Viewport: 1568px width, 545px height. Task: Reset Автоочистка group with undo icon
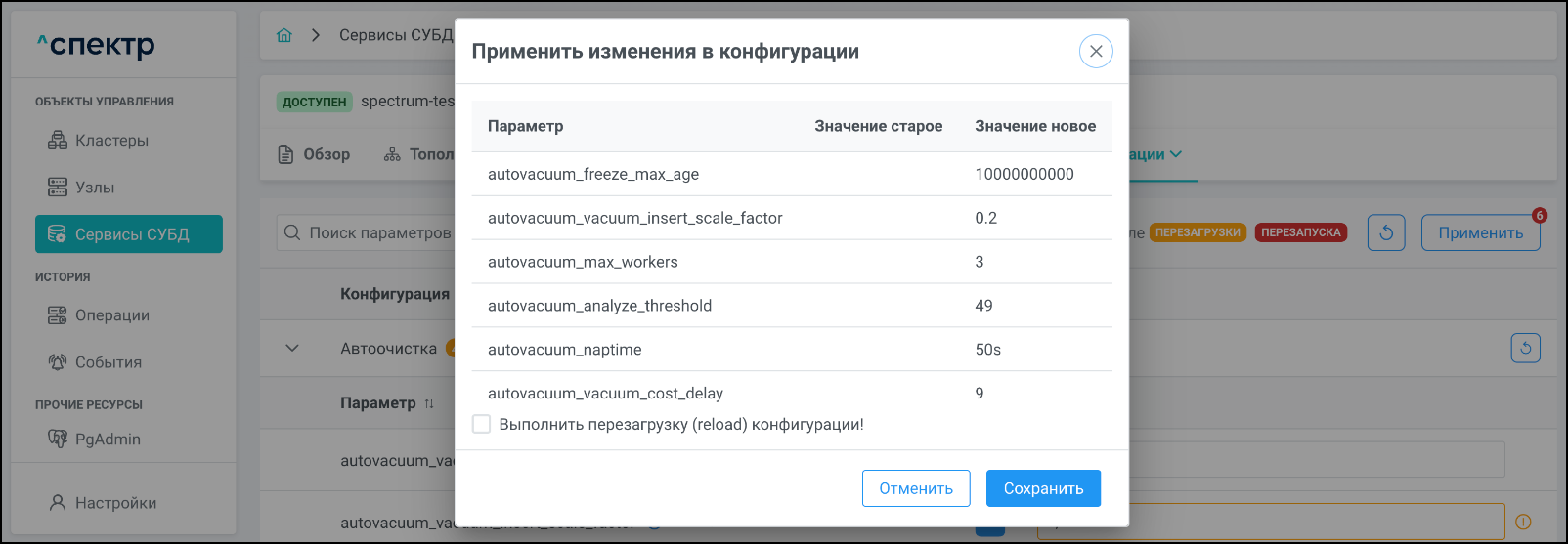coord(1525,348)
